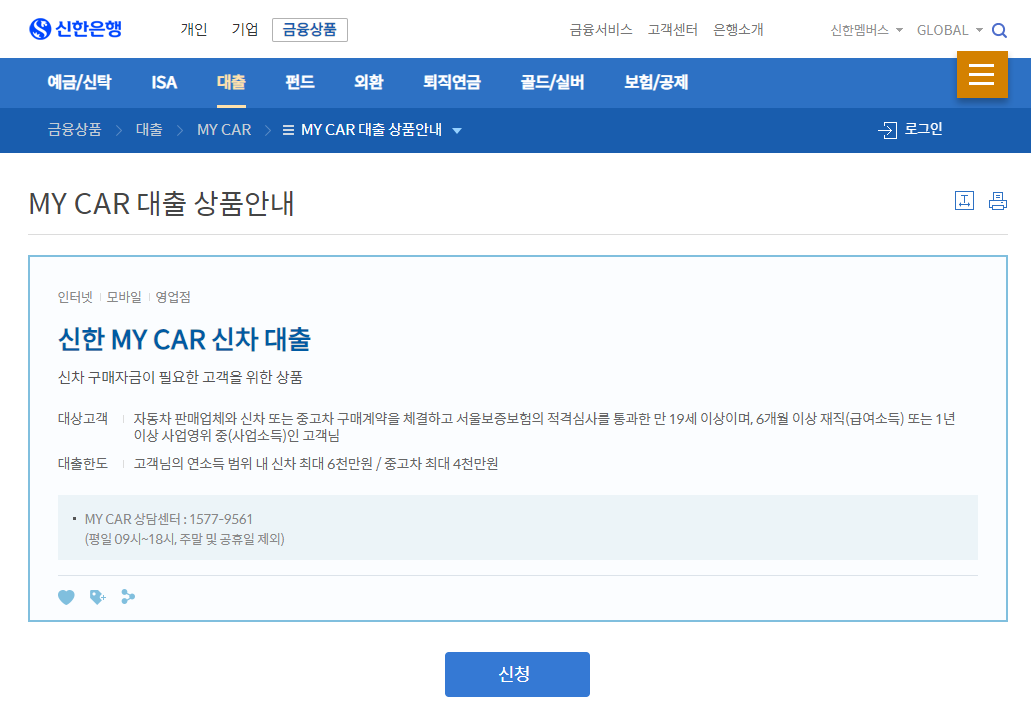This screenshot has width=1031, height=703.
Task: Open the ISA menu
Action: point(164,82)
